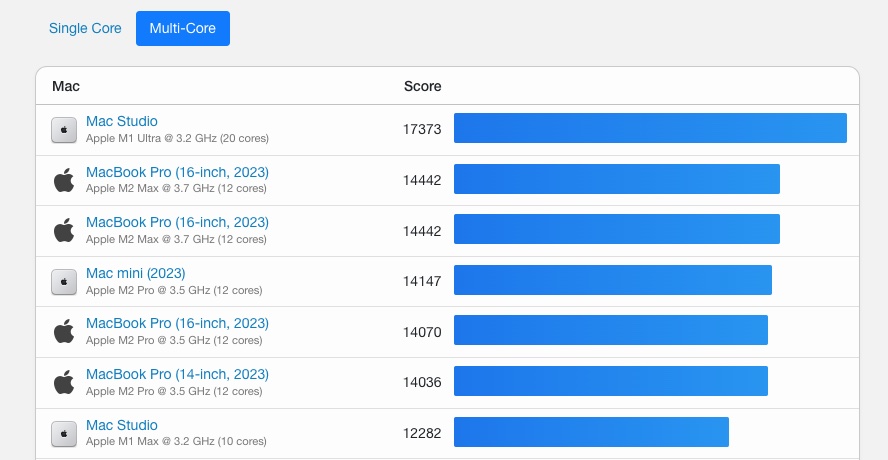Click the Mac Studio M1 Max device icon
Screen dimensions: 888x460
click(64, 433)
